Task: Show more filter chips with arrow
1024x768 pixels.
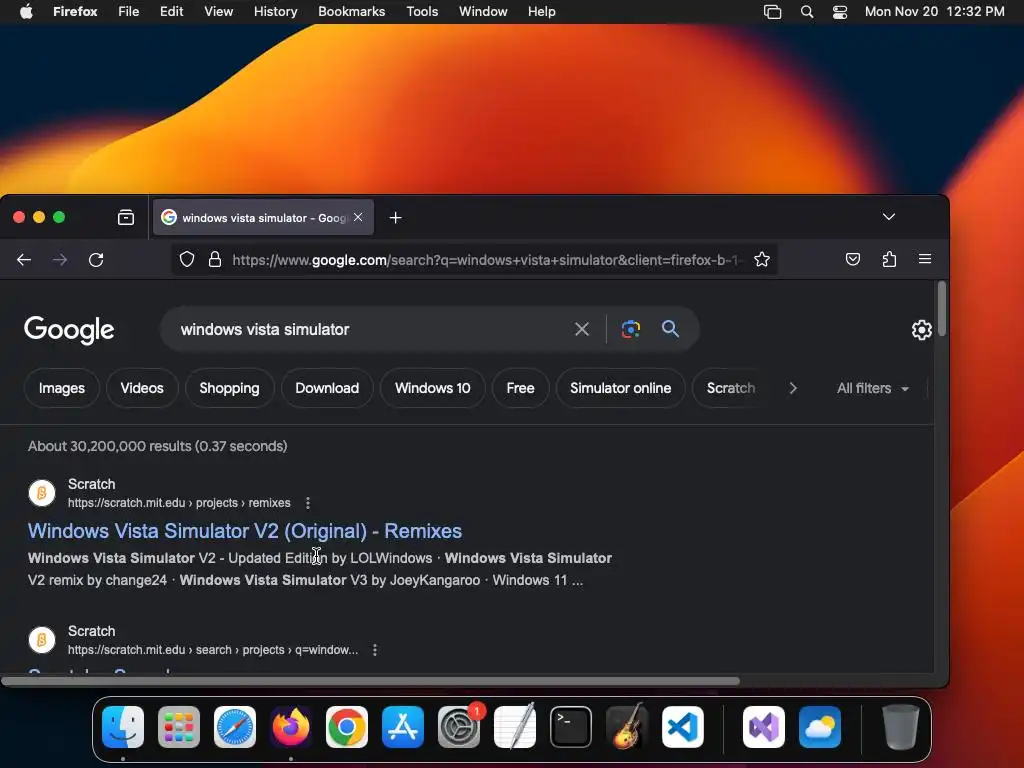Action: pyautogui.click(x=792, y=388)
